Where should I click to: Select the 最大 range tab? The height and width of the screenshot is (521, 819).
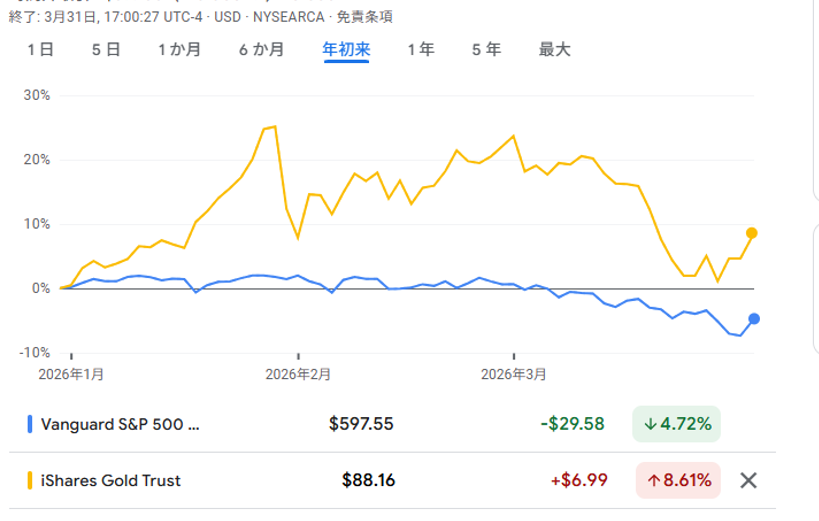554,49
